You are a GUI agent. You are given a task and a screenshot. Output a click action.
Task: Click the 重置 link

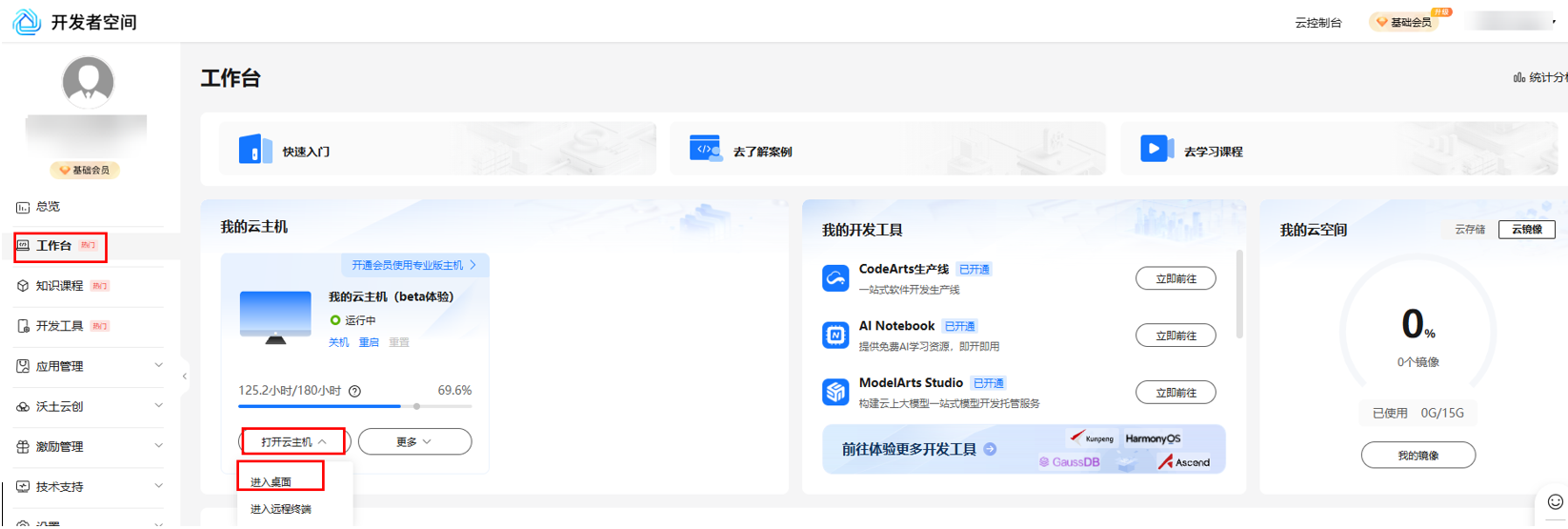tap(399, 342)
